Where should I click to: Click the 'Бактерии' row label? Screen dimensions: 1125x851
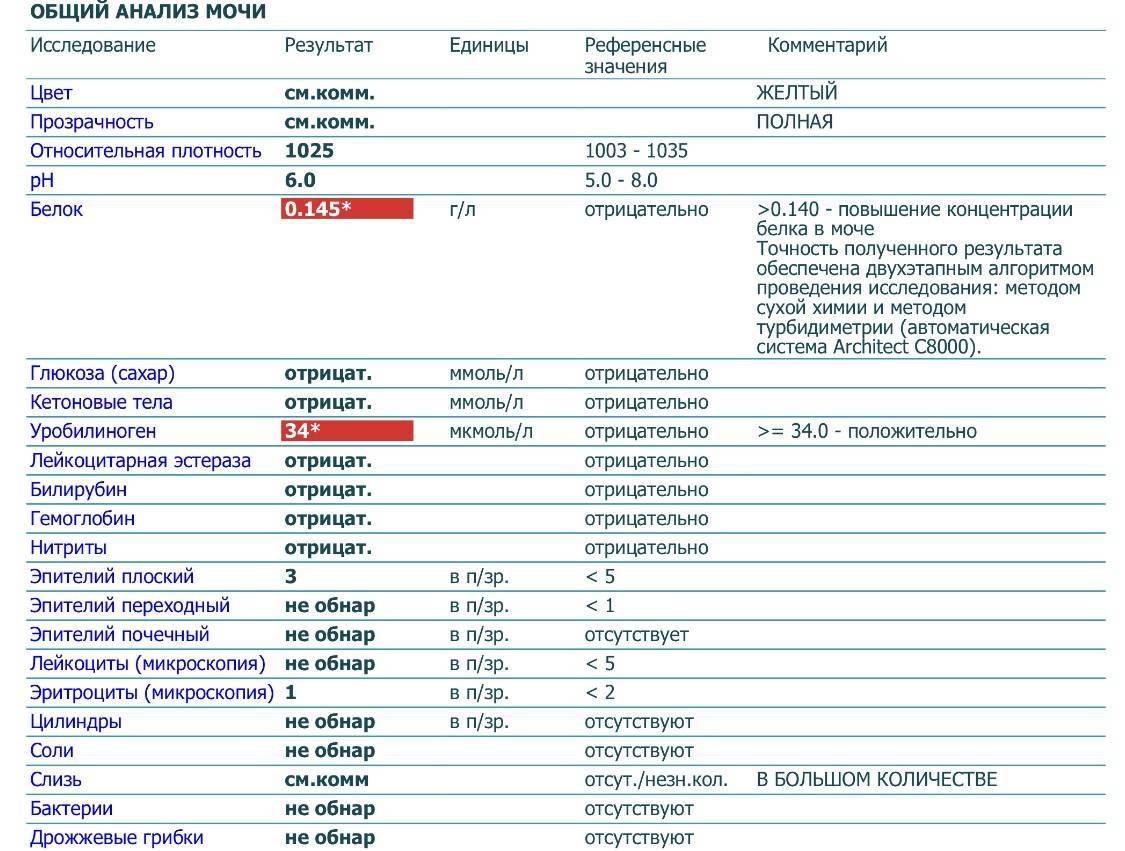click(x=71, y=809)
